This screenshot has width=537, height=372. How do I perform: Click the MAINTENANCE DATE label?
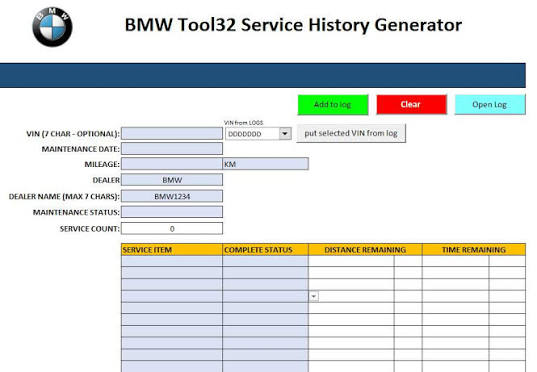(x=80, y=149)
